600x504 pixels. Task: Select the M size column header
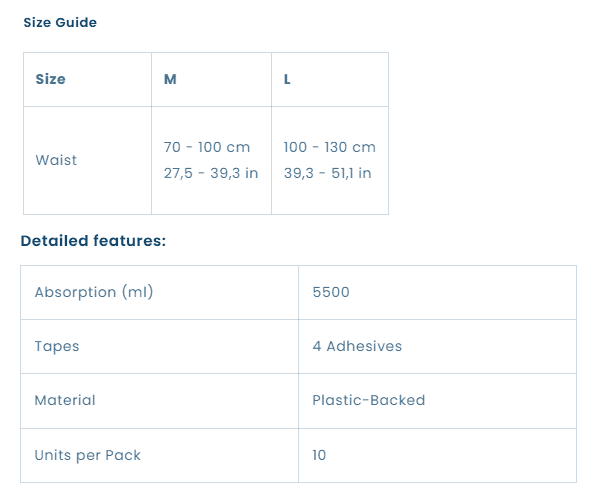click(x=211, y=80)
